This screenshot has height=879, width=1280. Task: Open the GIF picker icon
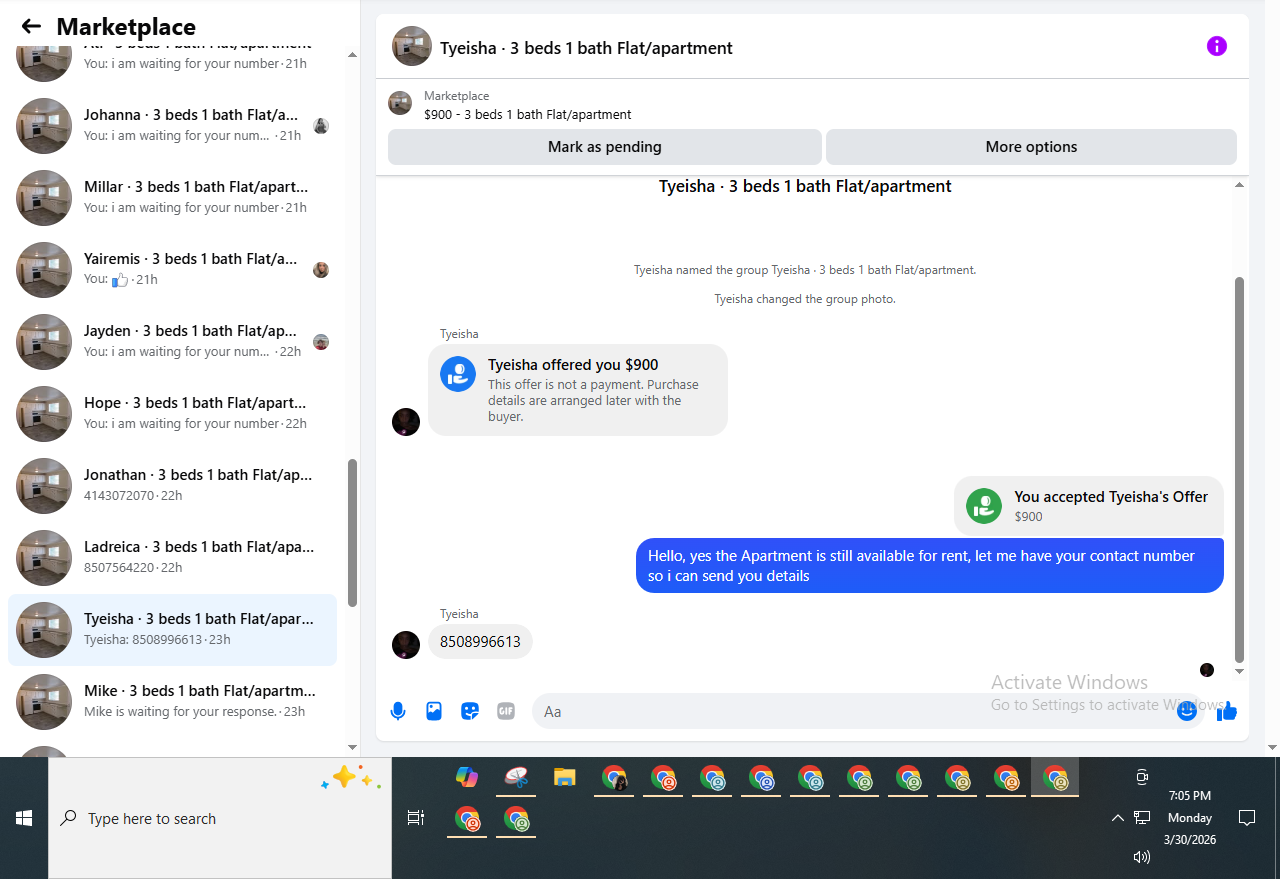(x=506, y=711)
